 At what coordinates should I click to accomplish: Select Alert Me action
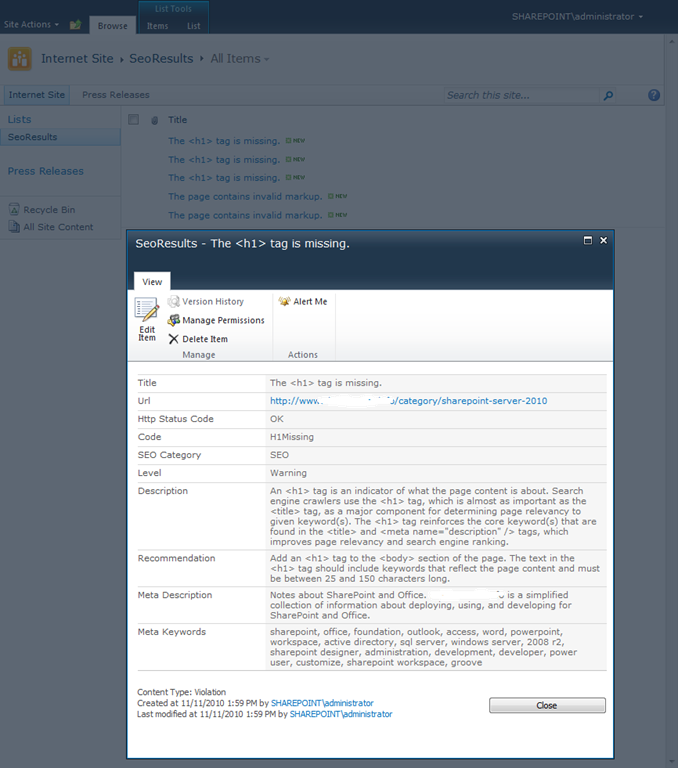pos(303,302)
